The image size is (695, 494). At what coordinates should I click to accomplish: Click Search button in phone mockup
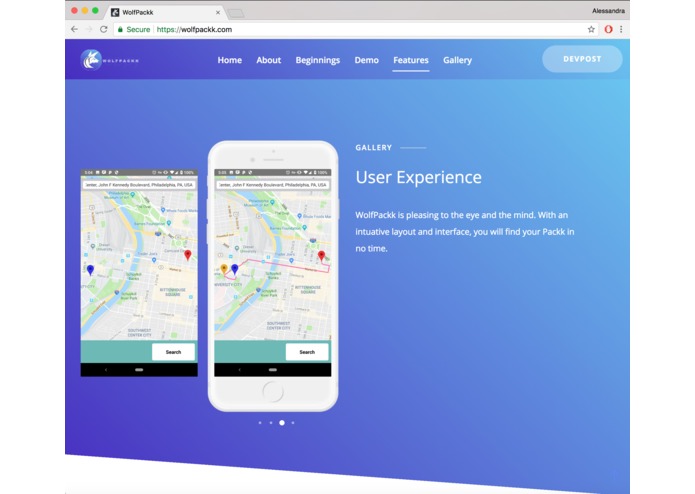(307, 352)
